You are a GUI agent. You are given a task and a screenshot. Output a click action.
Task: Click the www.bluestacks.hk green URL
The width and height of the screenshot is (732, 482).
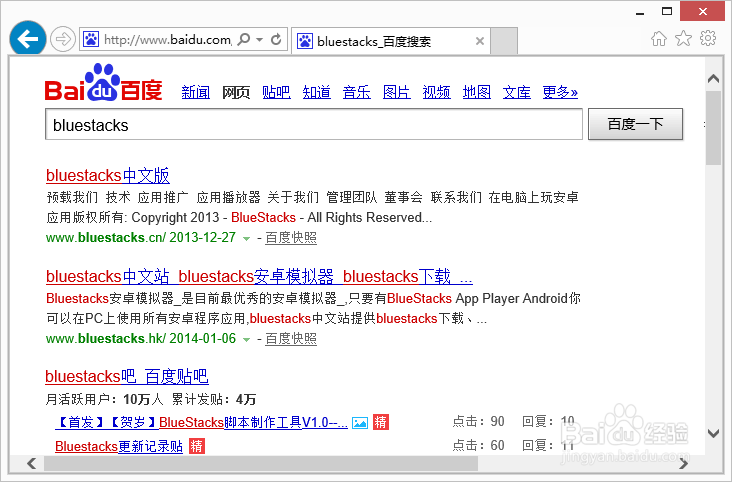tap(106, 339)
